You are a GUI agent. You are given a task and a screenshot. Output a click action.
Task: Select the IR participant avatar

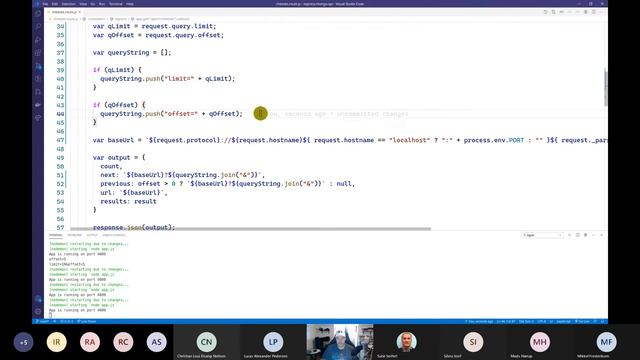(x=56, y=342)
